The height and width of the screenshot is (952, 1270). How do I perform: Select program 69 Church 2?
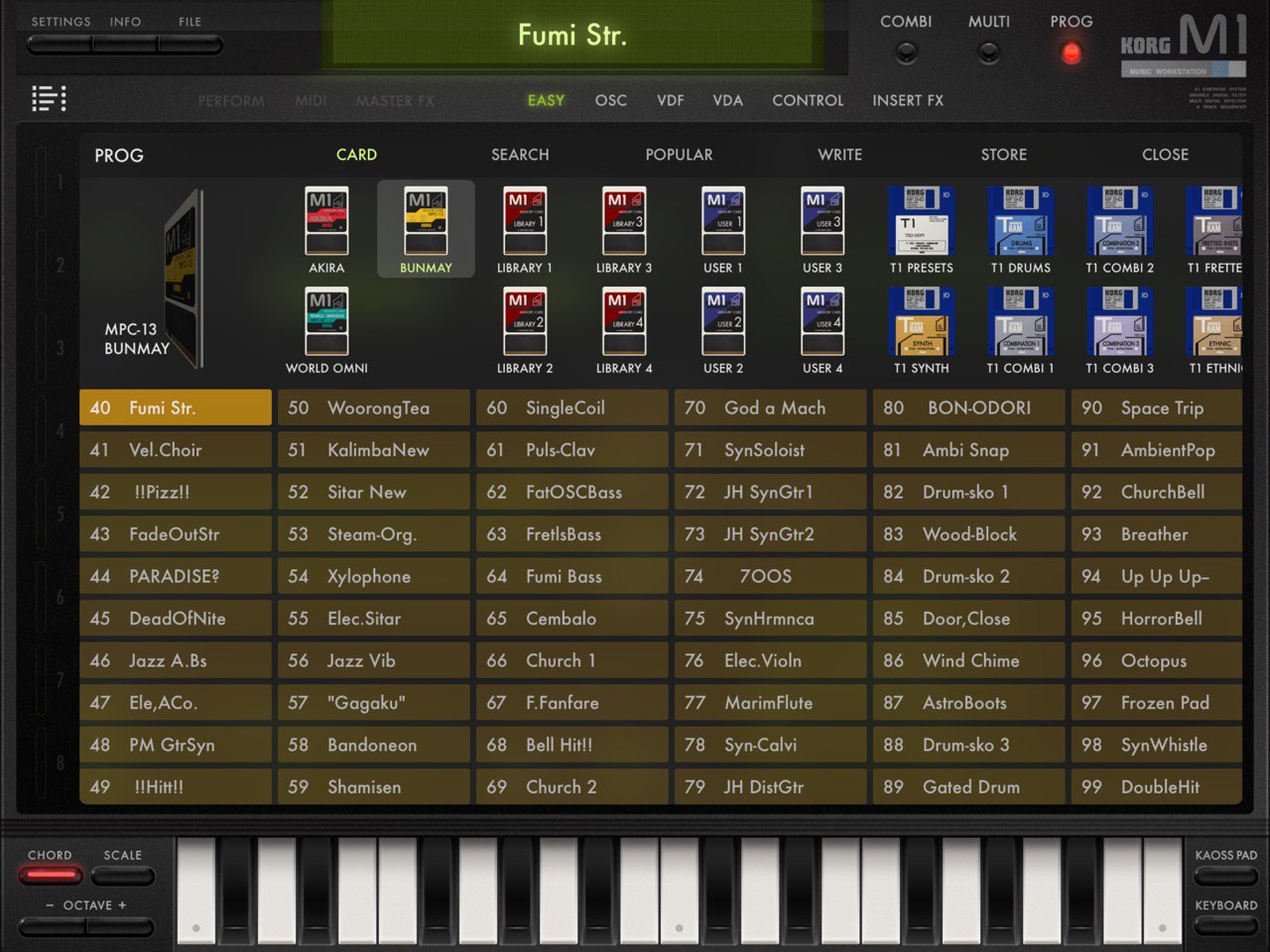(572, 786)
